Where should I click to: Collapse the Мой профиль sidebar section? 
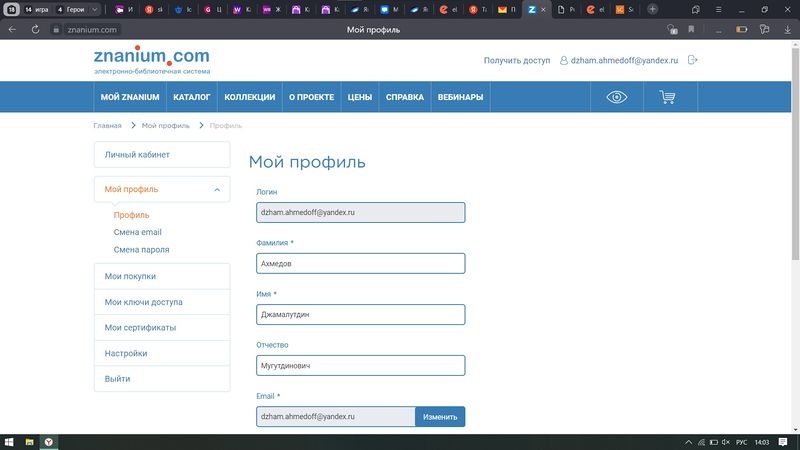point(217,189)
